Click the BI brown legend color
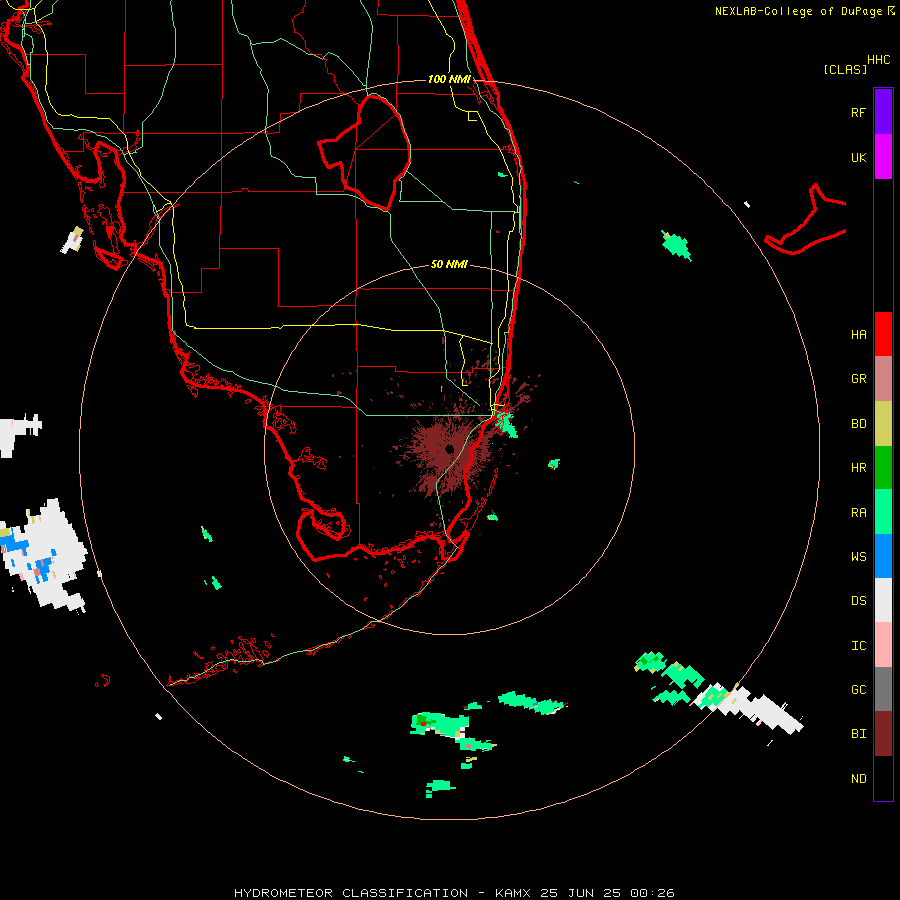The height and width of the screenshot is (900, 900). coord(883,734)
